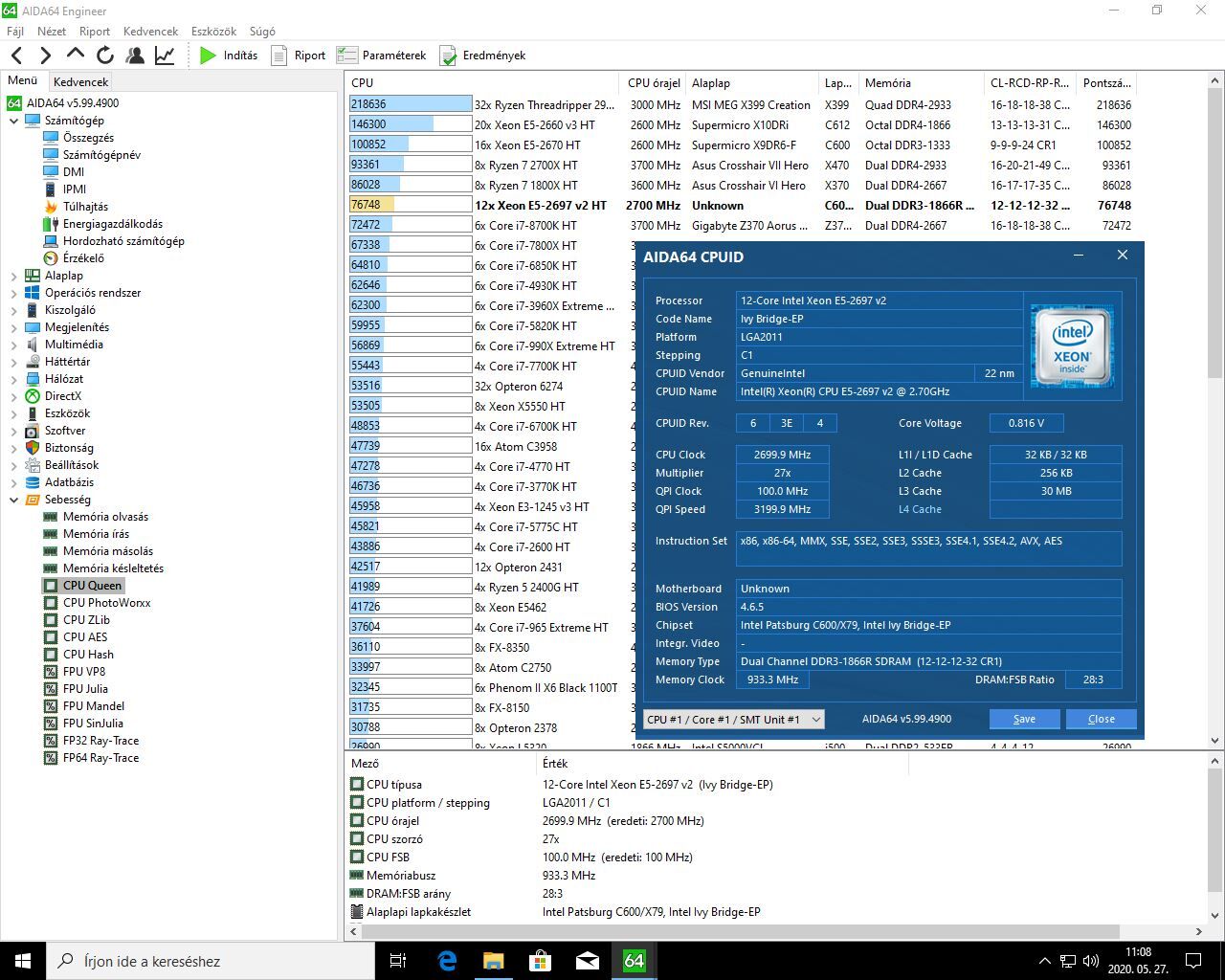The image size is (1225, 980).
Task: Select the Memória késleltetés benchmark icon
Action: (x=51, y=568)
